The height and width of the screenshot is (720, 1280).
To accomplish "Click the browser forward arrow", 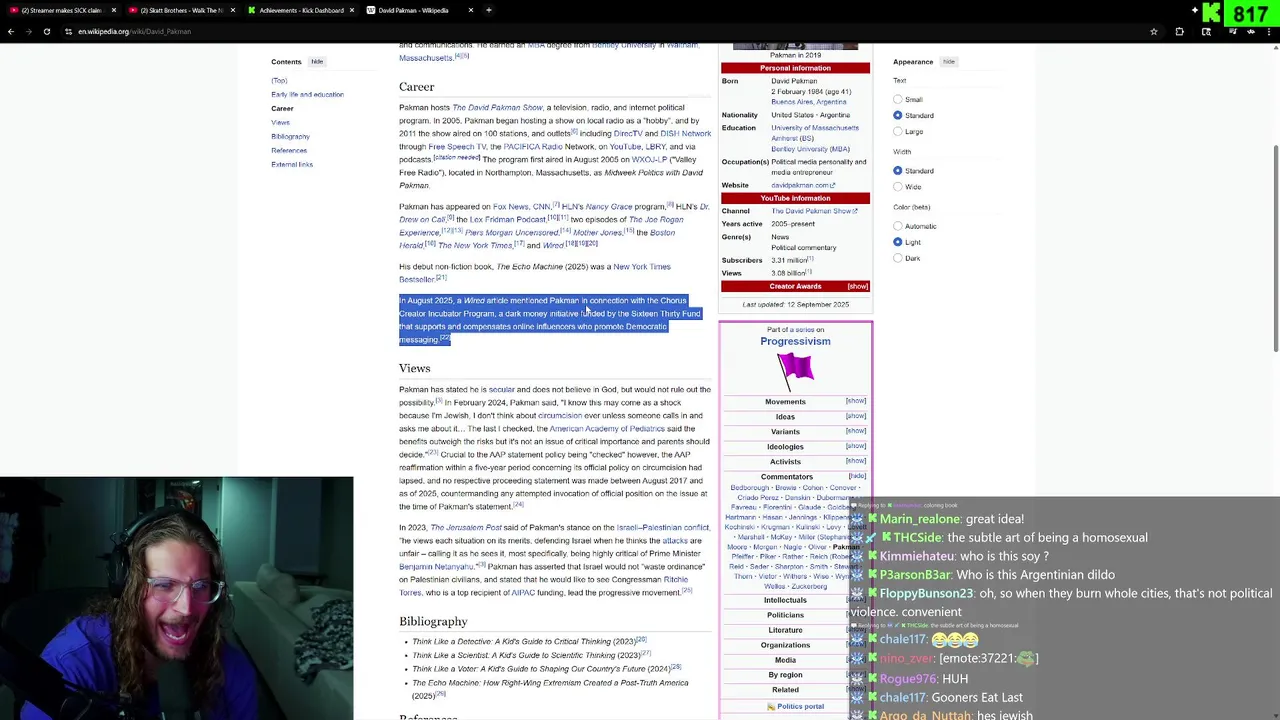I will pyautogui.click(x=28, y=31).
